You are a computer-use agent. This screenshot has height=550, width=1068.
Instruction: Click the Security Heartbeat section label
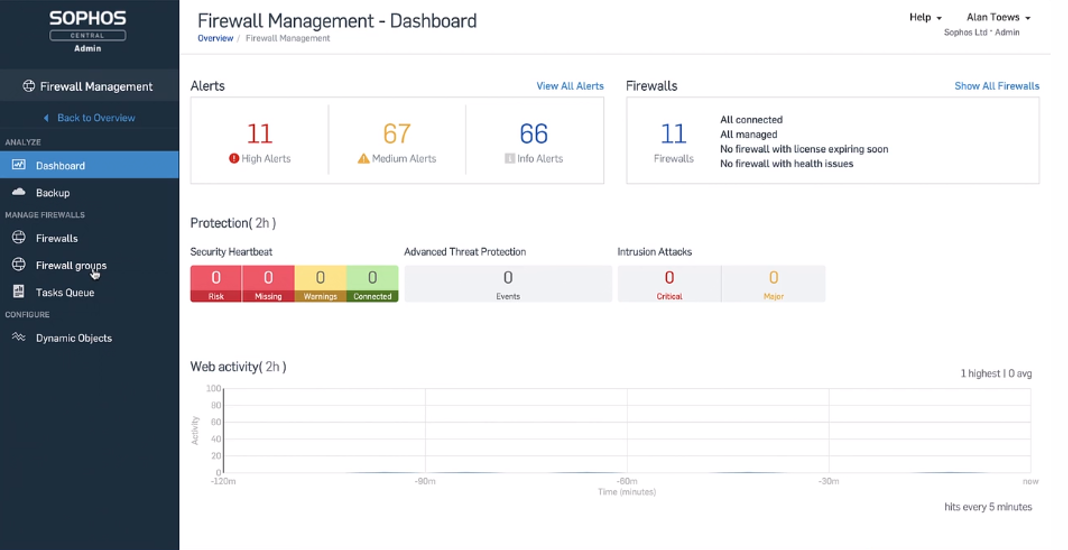pos(231,251)
